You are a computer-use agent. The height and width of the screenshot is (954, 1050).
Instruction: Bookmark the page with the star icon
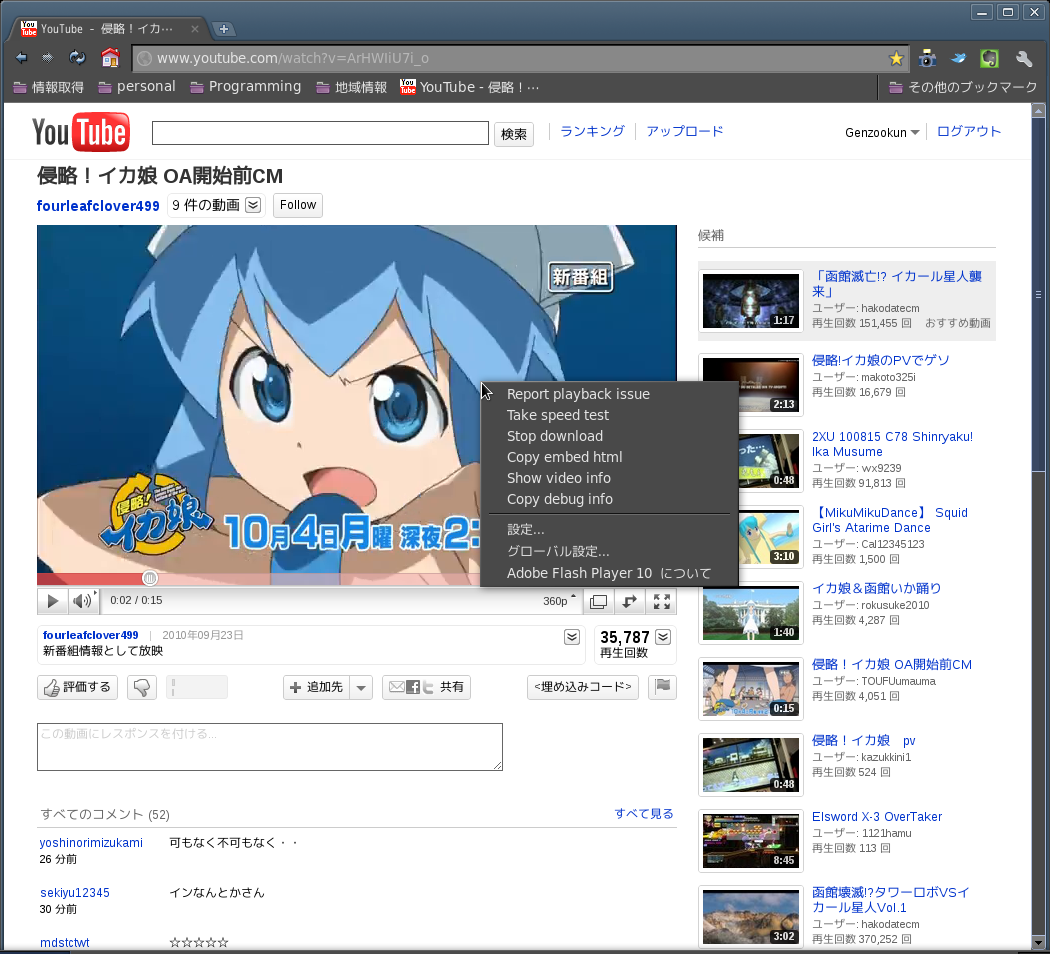point(896,59)
